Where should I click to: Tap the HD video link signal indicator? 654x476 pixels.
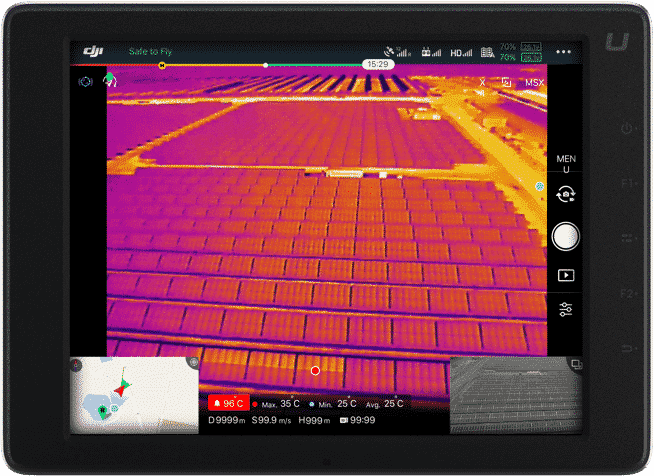[461, 51]
